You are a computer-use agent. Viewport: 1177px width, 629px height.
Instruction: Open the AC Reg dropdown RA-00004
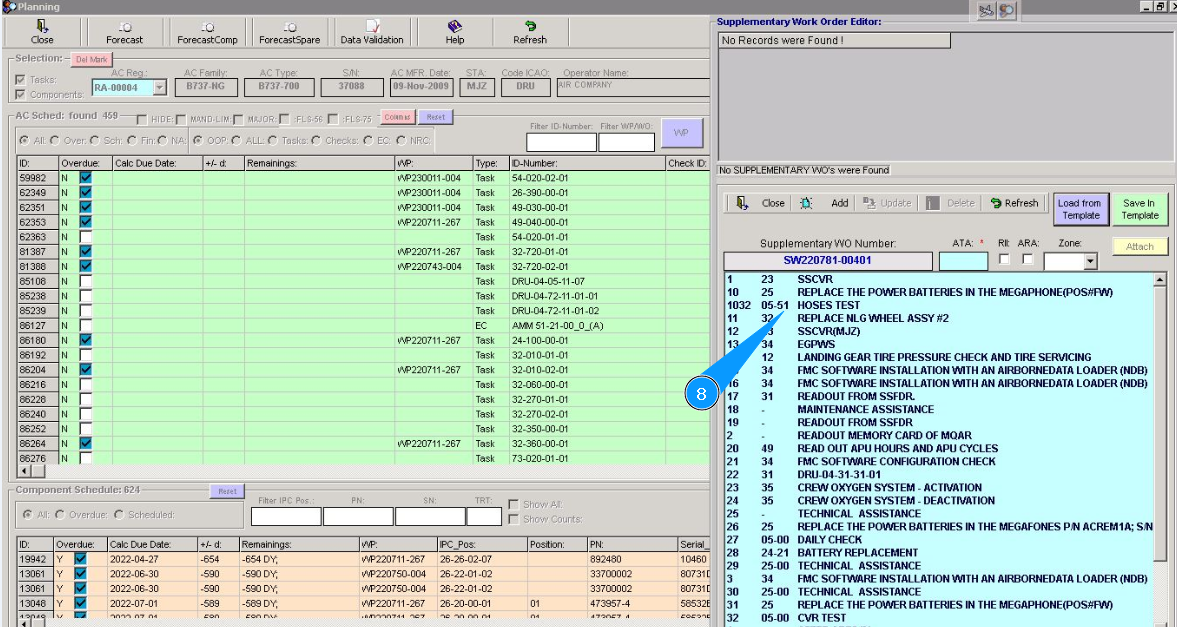[158, 88]
